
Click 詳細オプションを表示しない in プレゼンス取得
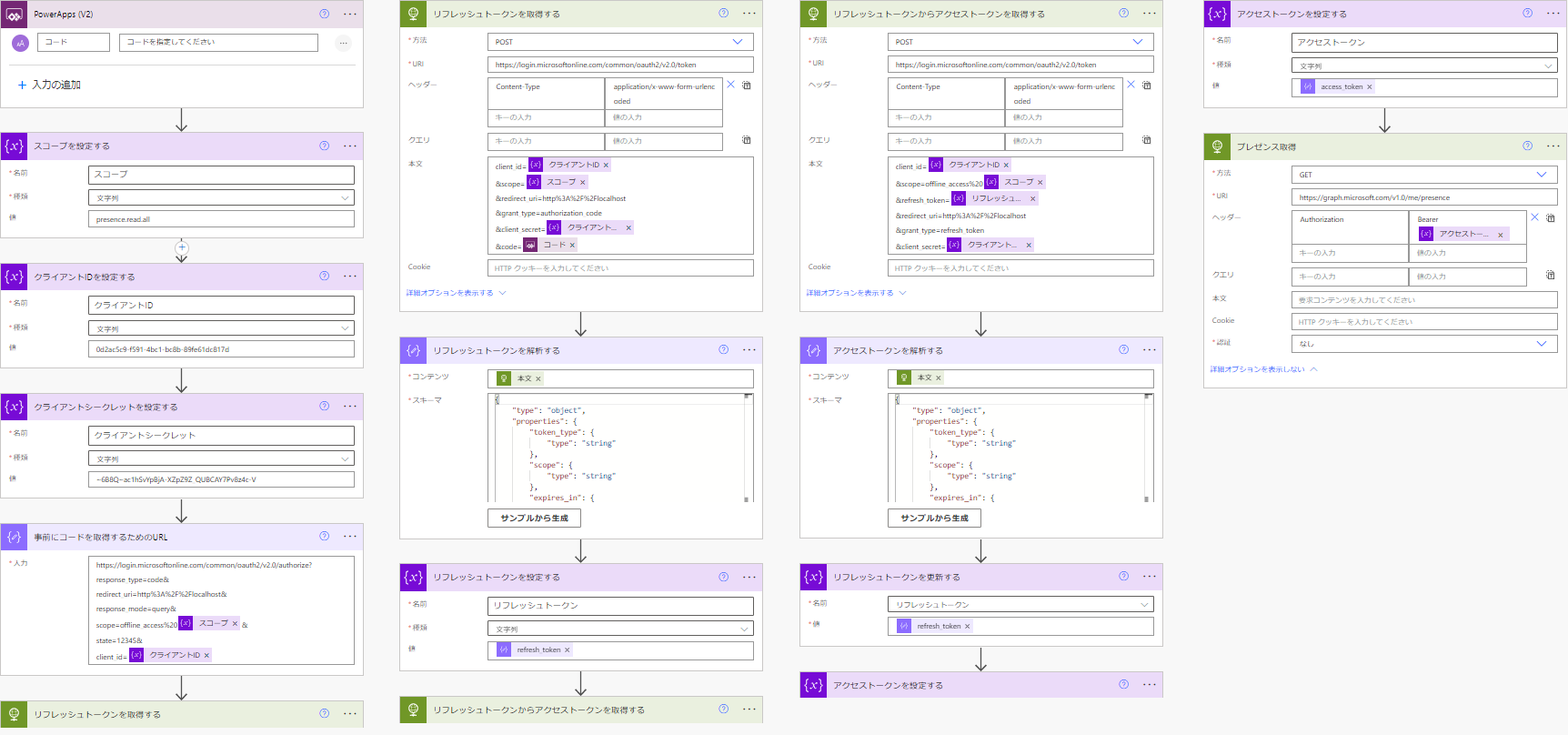pos(1263,369)
